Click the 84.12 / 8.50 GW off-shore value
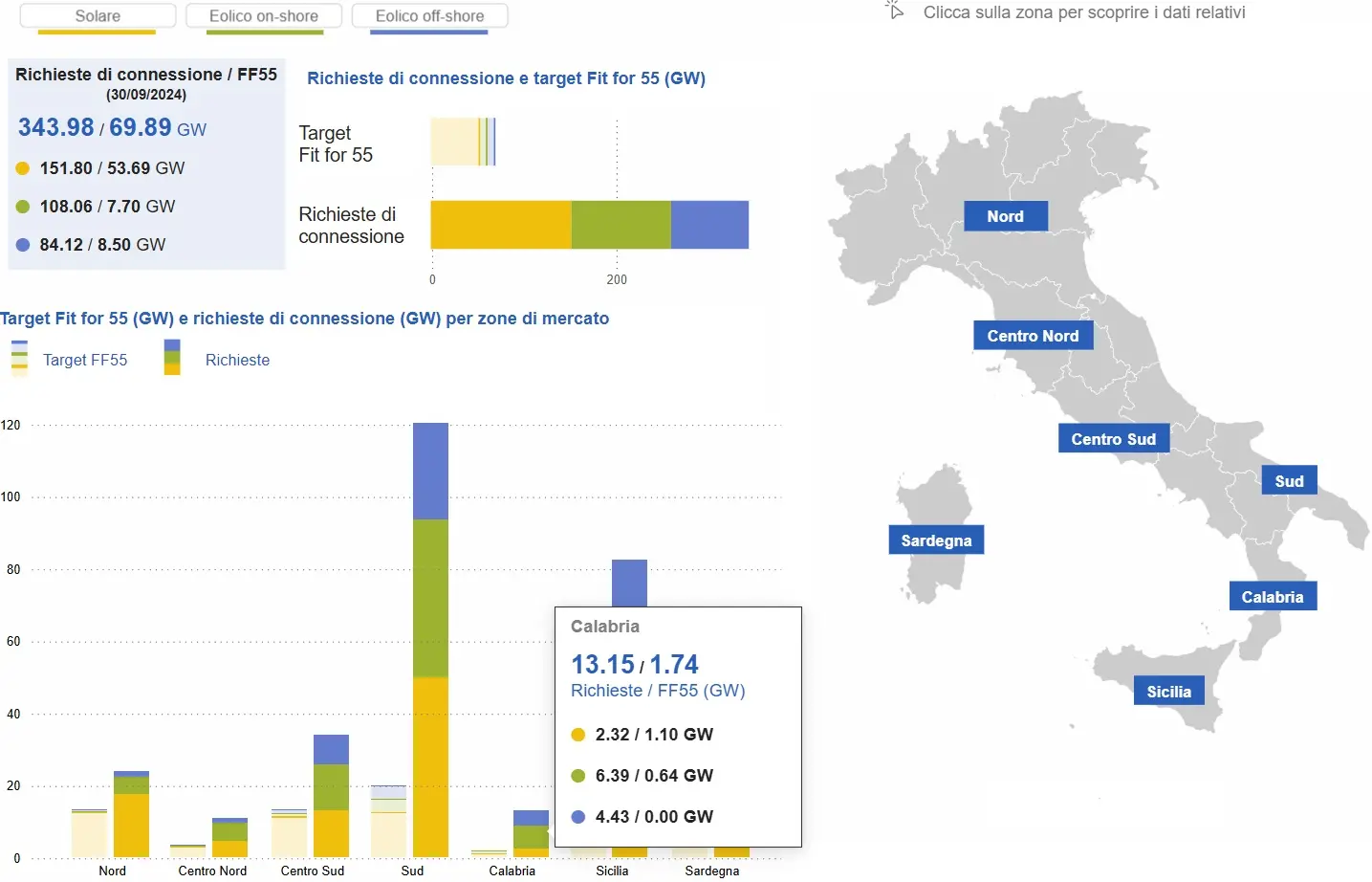The image size is (1372, 882). [x=102, y=245]
